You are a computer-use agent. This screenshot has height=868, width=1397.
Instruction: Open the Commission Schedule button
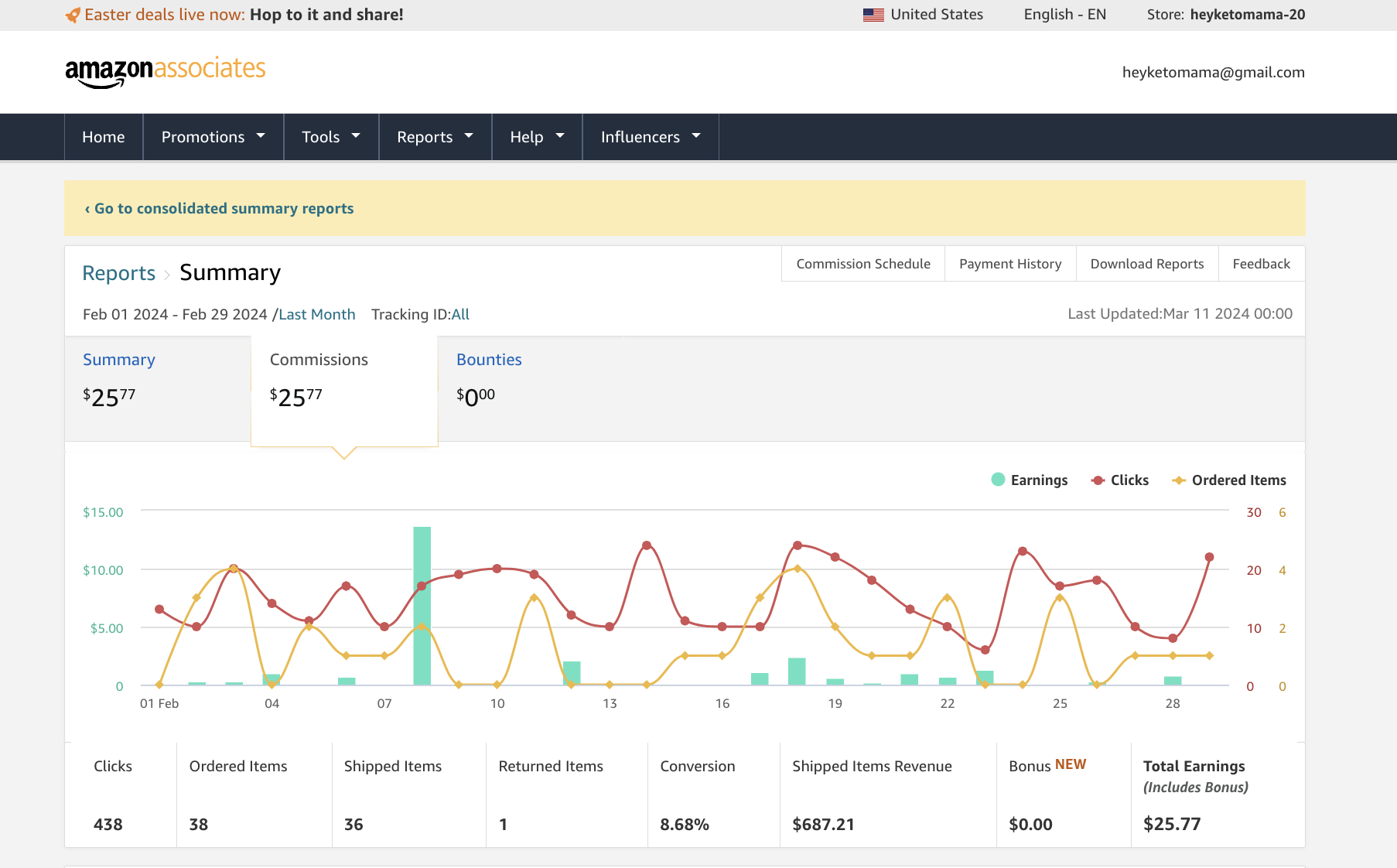tap(863, 264)
